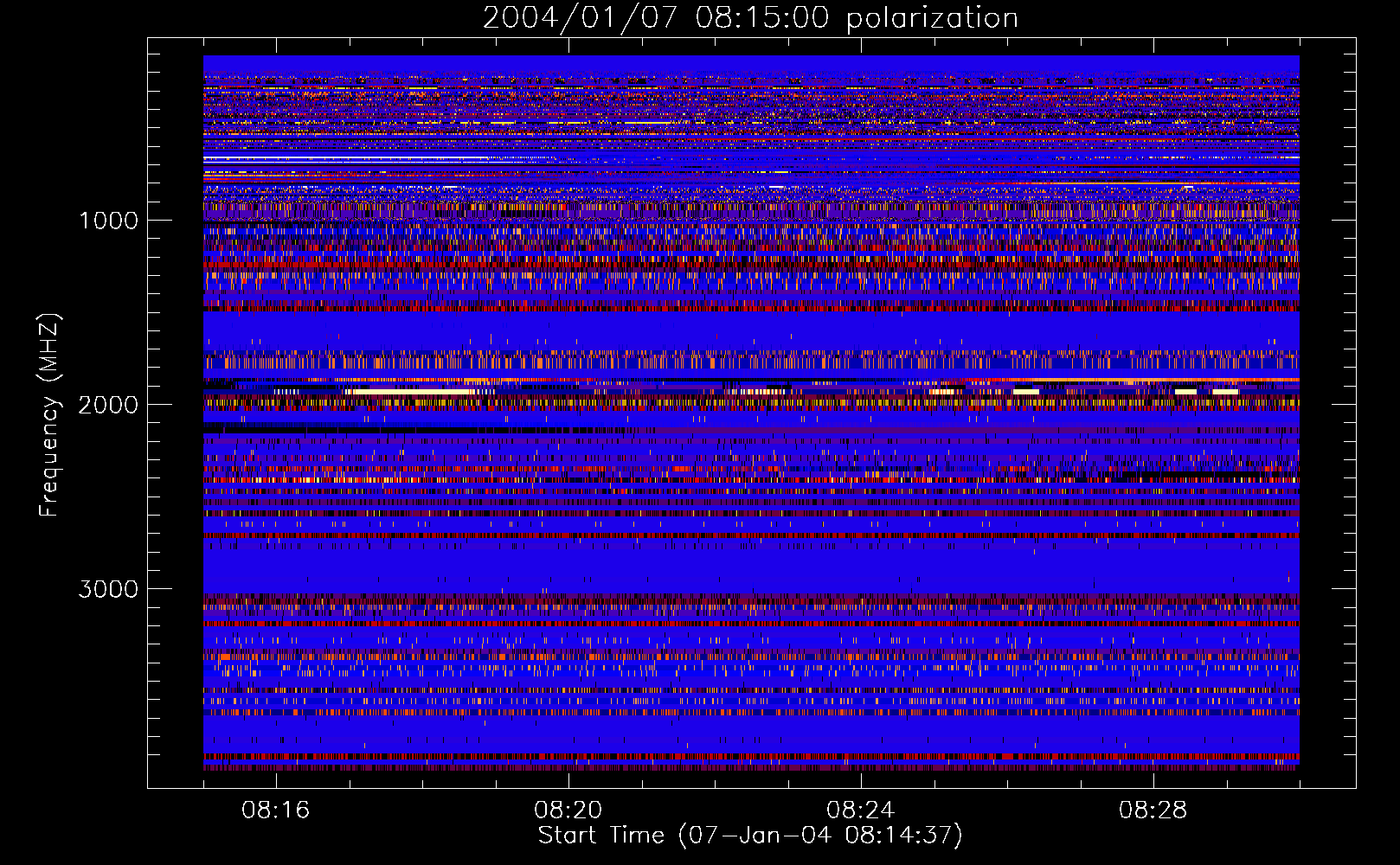Image resolution: width=1400 pixels, height=865 pixels.
Task: Select the '1000' frequency axis label
Action: tap(108, 221)
